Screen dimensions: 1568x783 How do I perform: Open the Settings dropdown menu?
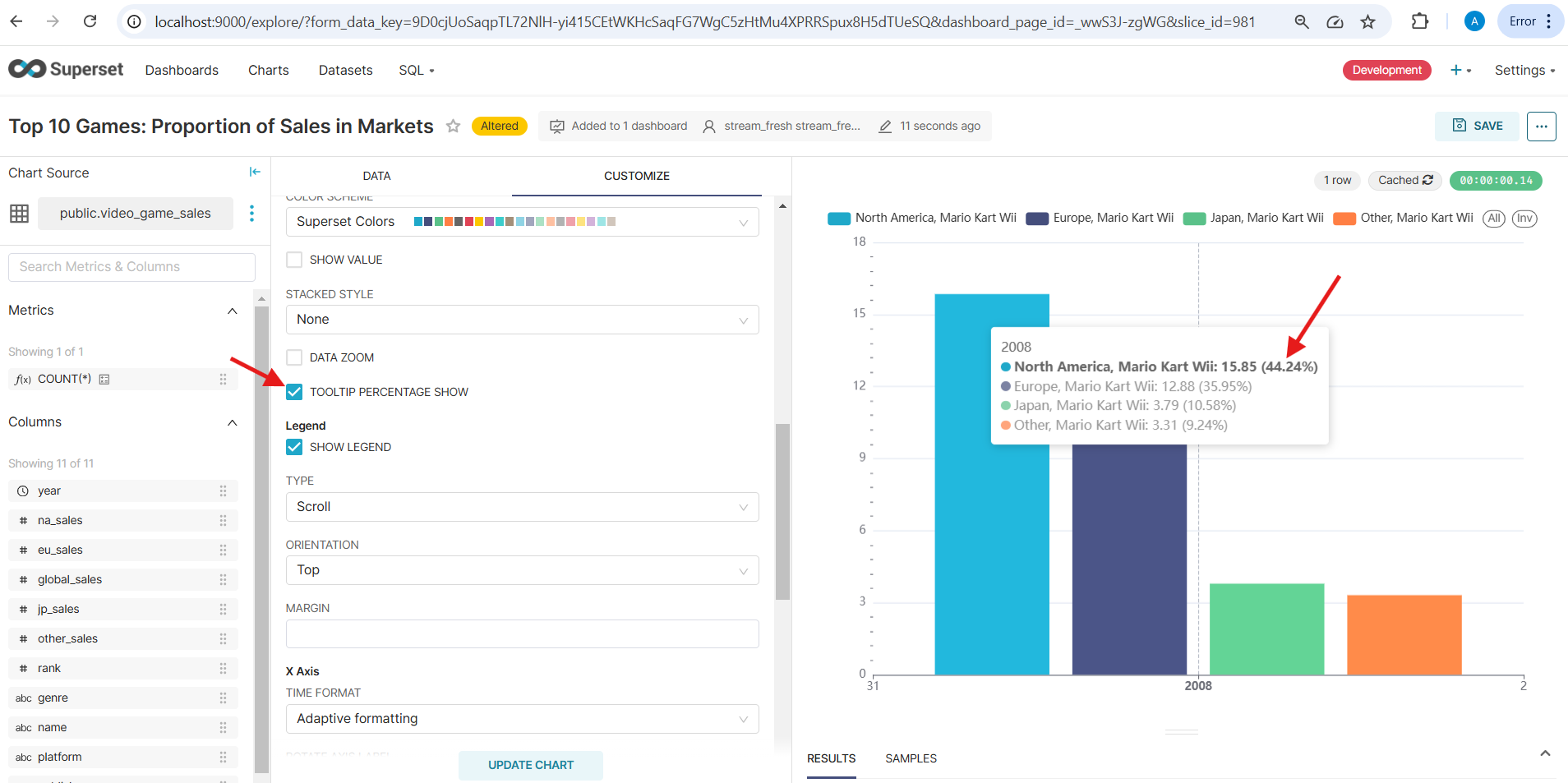(x=1524, y=71)
